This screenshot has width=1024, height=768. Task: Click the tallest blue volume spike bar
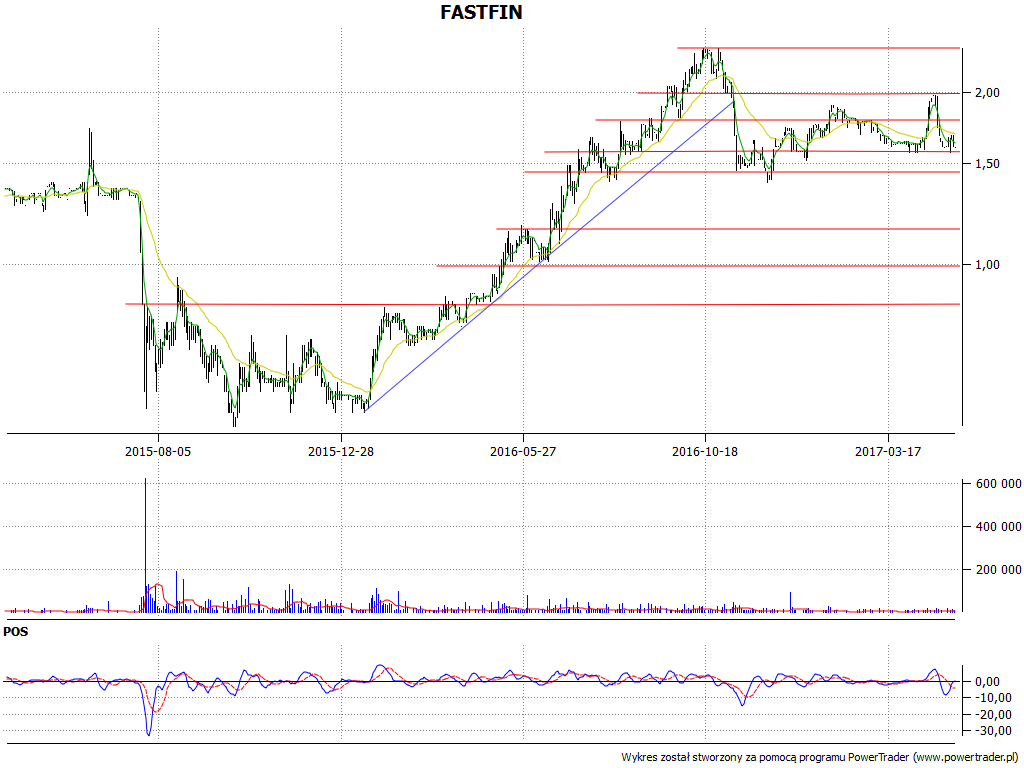[145, 545]
